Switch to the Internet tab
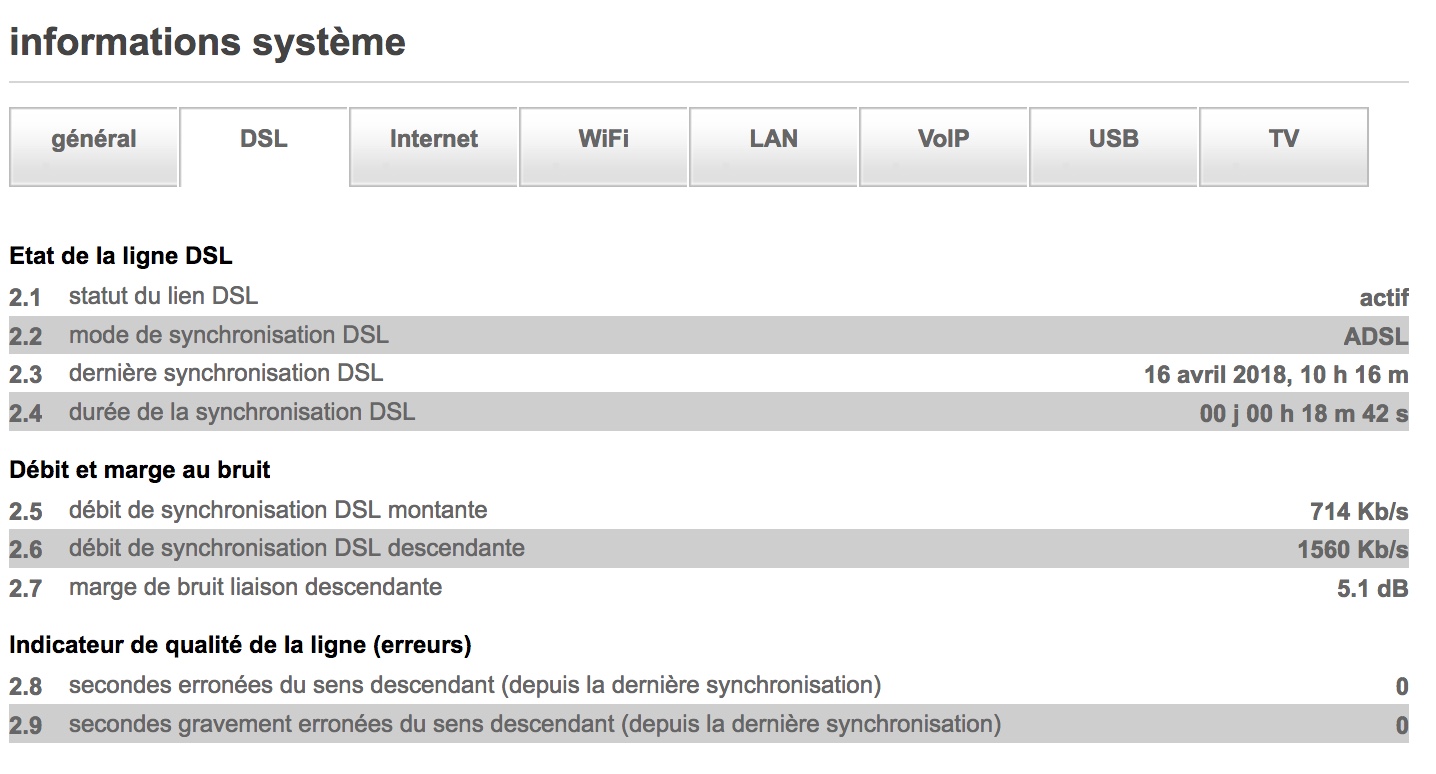 click(x=434, y=140)
